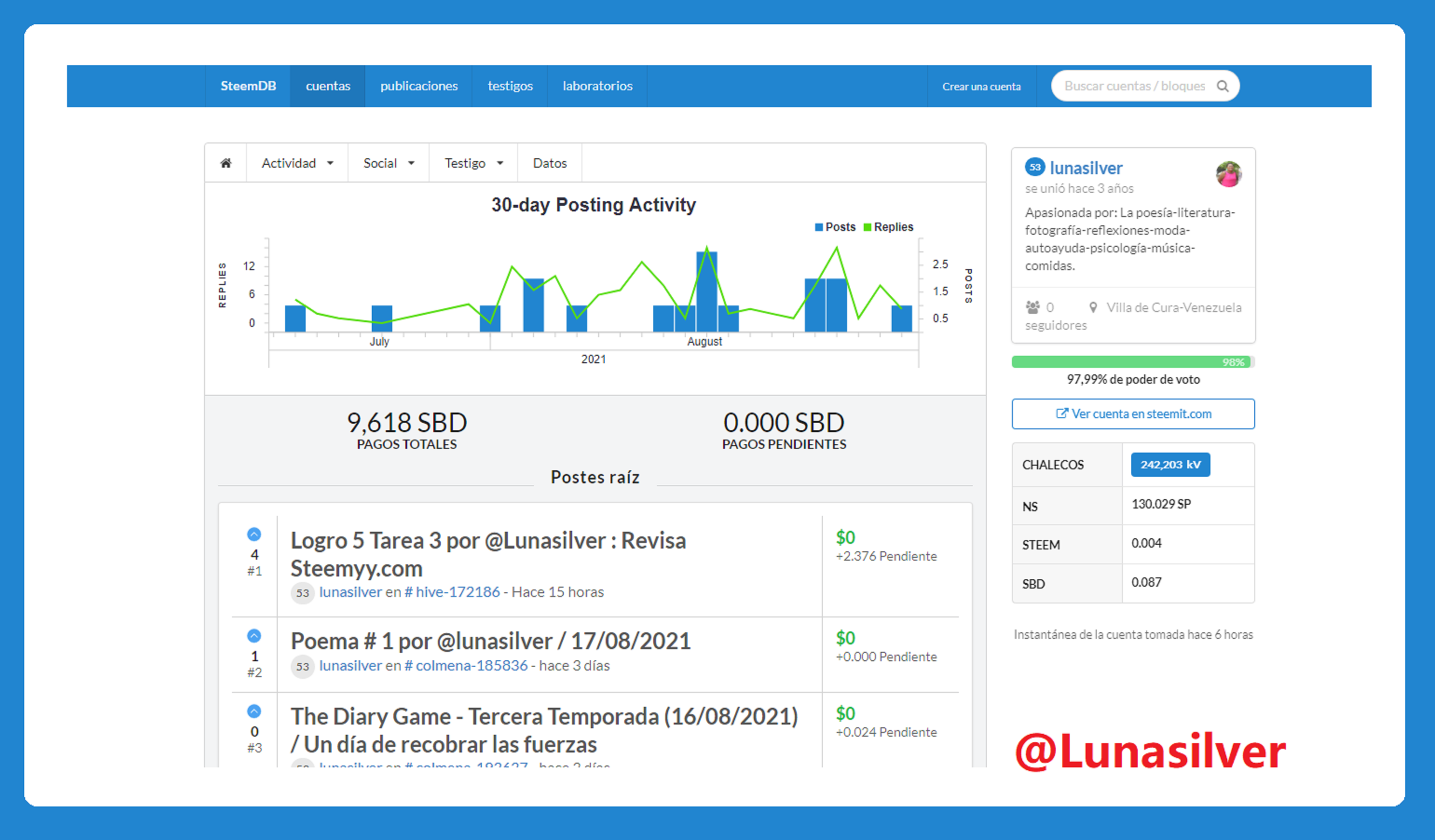Open the testigos menu item
The width and height of the screenshot is (1435, 840).
(510, 86)
